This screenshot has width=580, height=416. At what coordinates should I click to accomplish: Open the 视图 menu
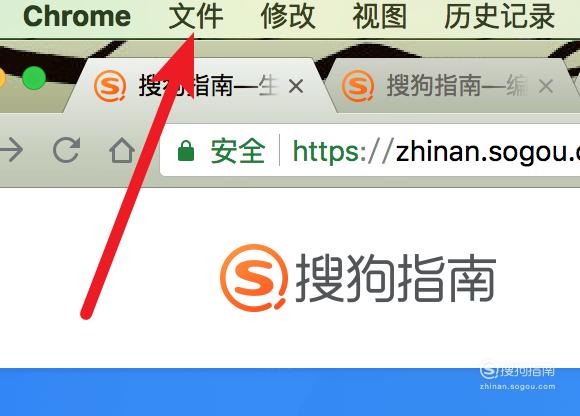tap(380, 17)
